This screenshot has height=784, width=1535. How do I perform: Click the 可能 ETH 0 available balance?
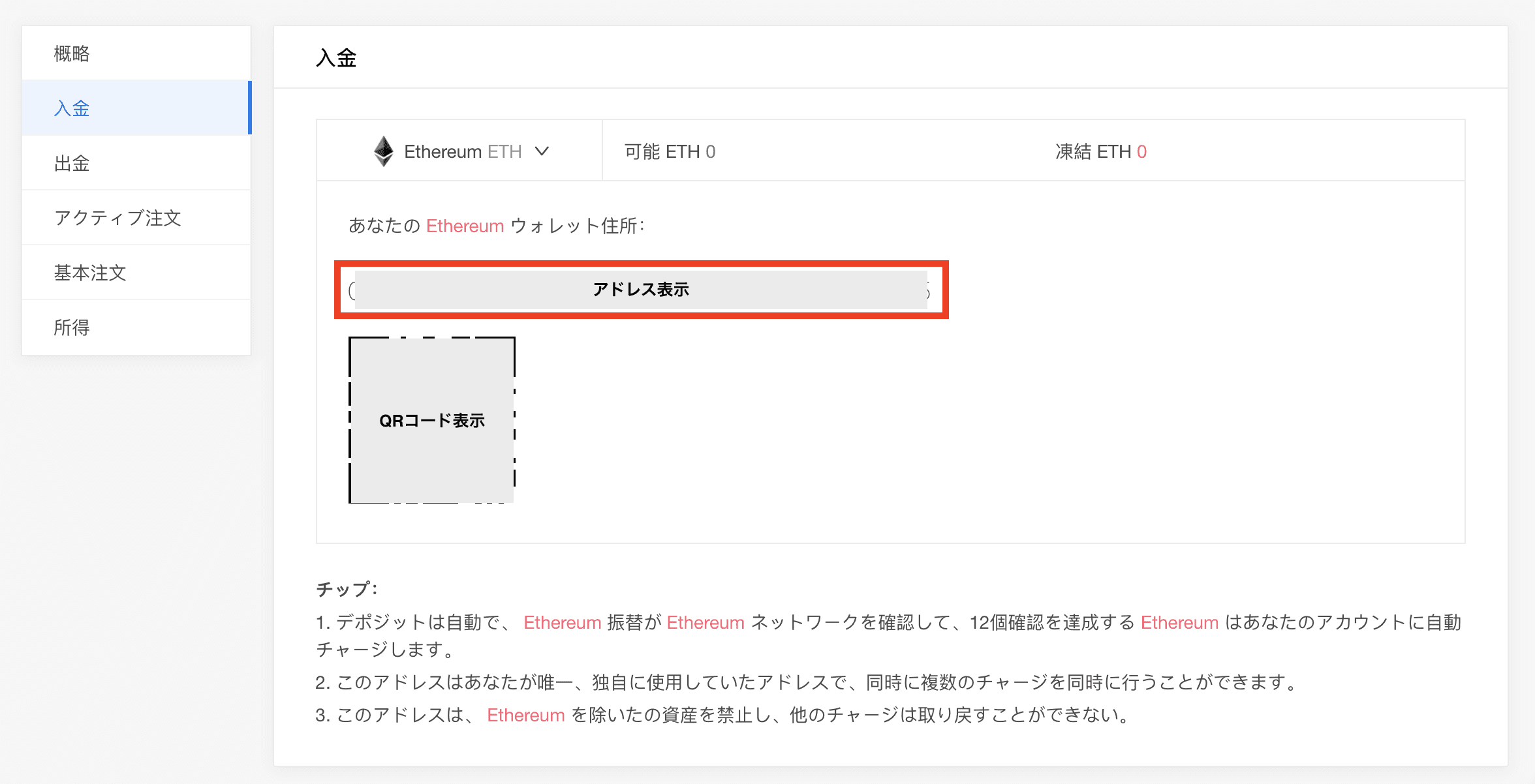670,152
